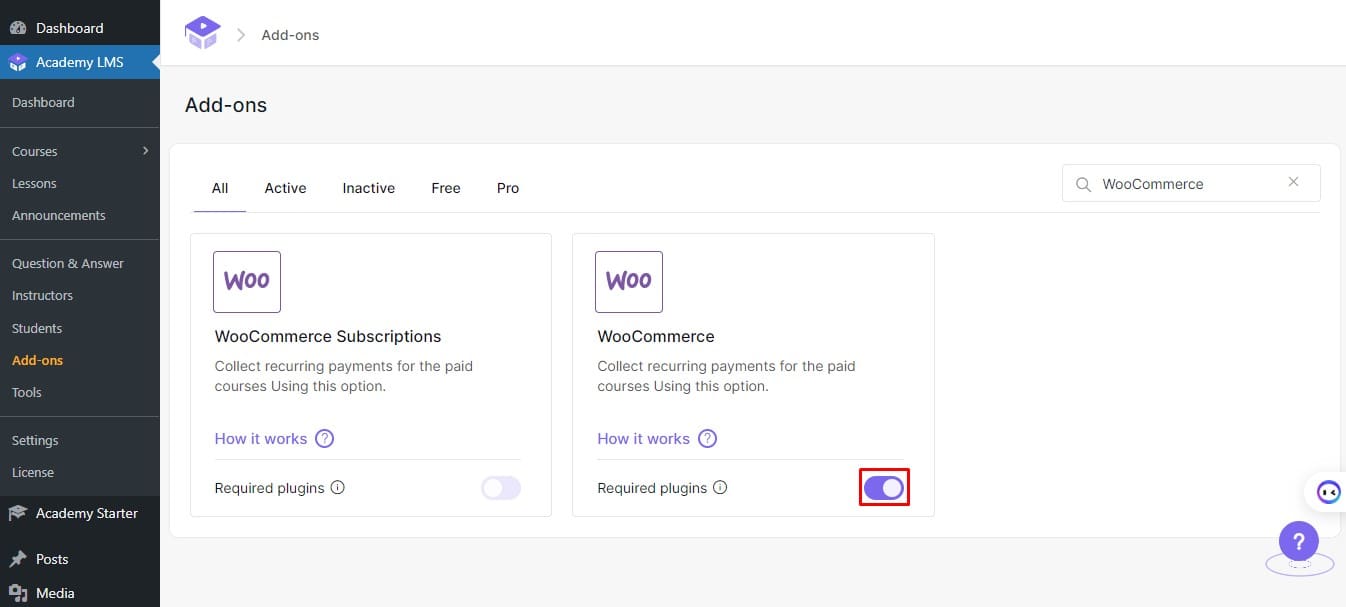The image size is (1346, 607).
Task: Switch to the Active tab
Action: (x=285, y=188)
